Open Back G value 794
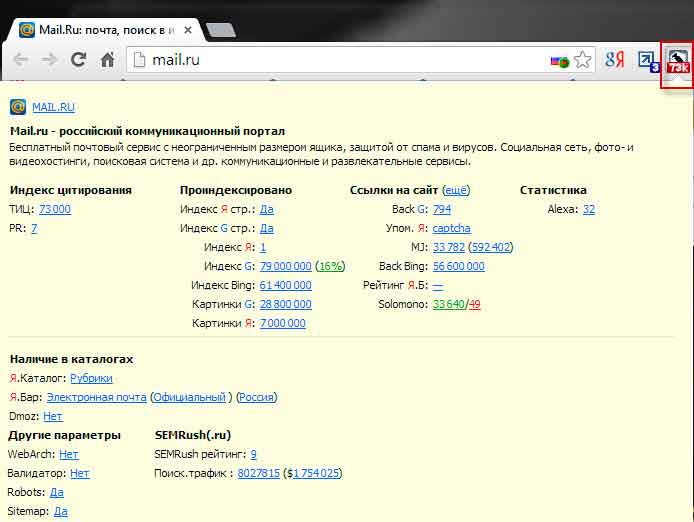The image size is (694, 522). (442, 209)
